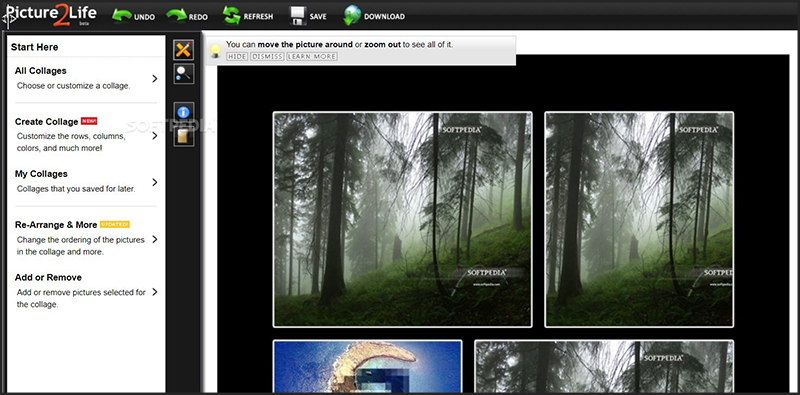Click the REDO label in toolbar

pos(198,17)
